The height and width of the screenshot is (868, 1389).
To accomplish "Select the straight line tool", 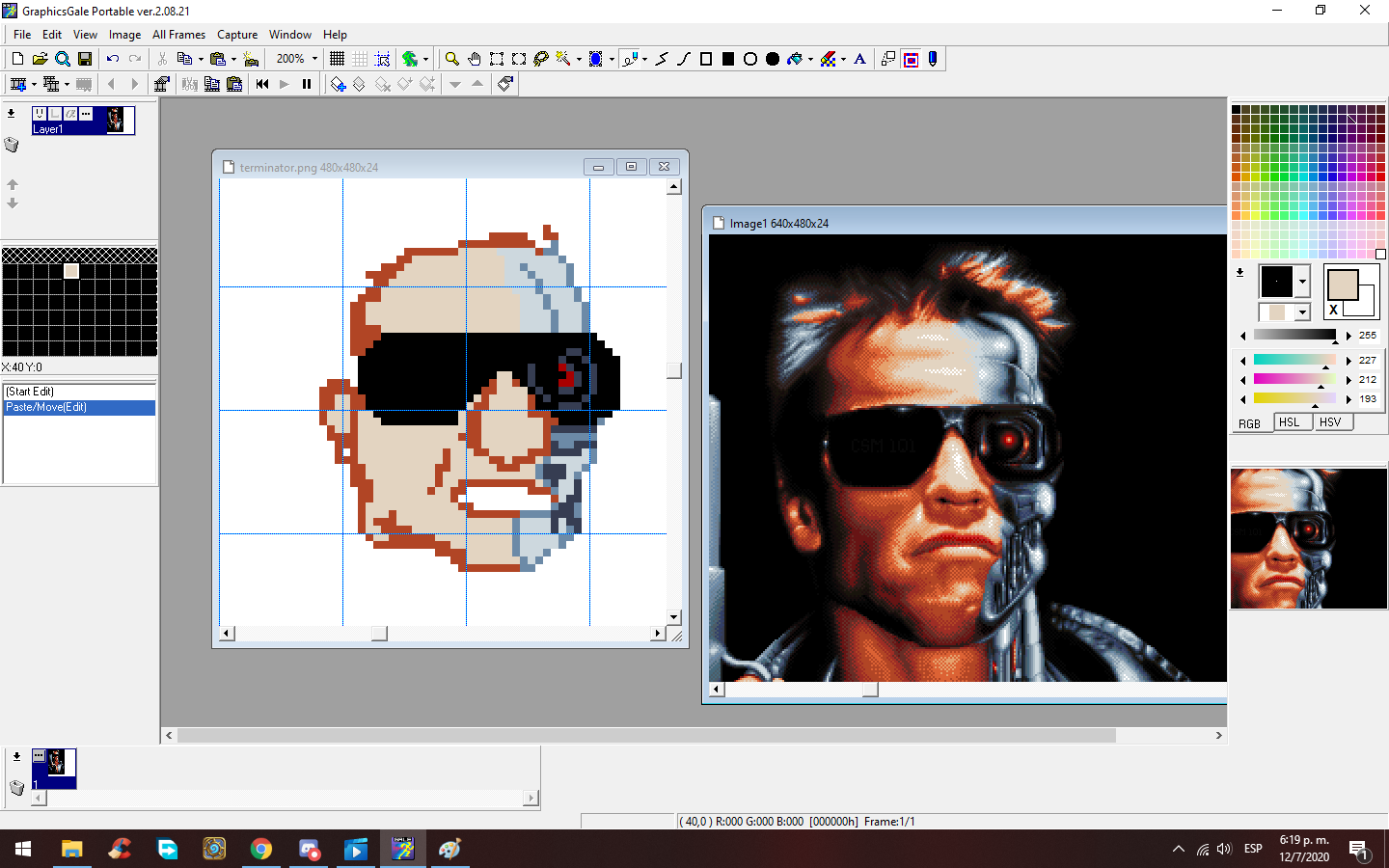I will tap(662, 59).
